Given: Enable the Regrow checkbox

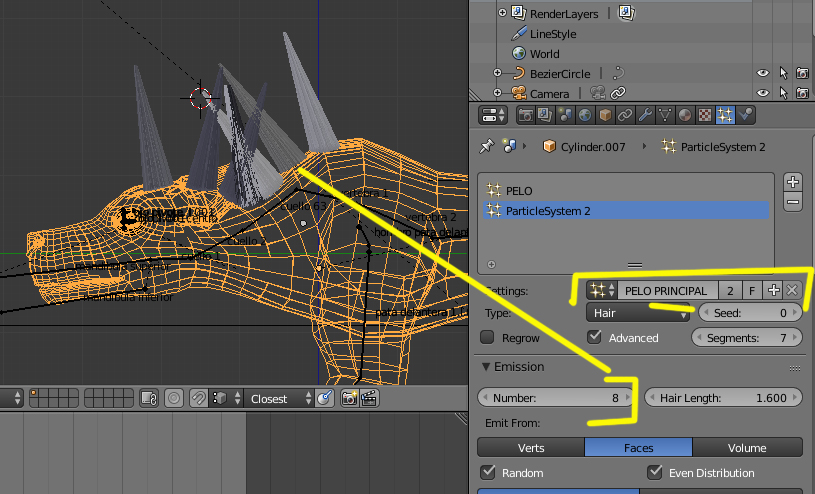Looking at the screenshot, I should pos(488,337).
